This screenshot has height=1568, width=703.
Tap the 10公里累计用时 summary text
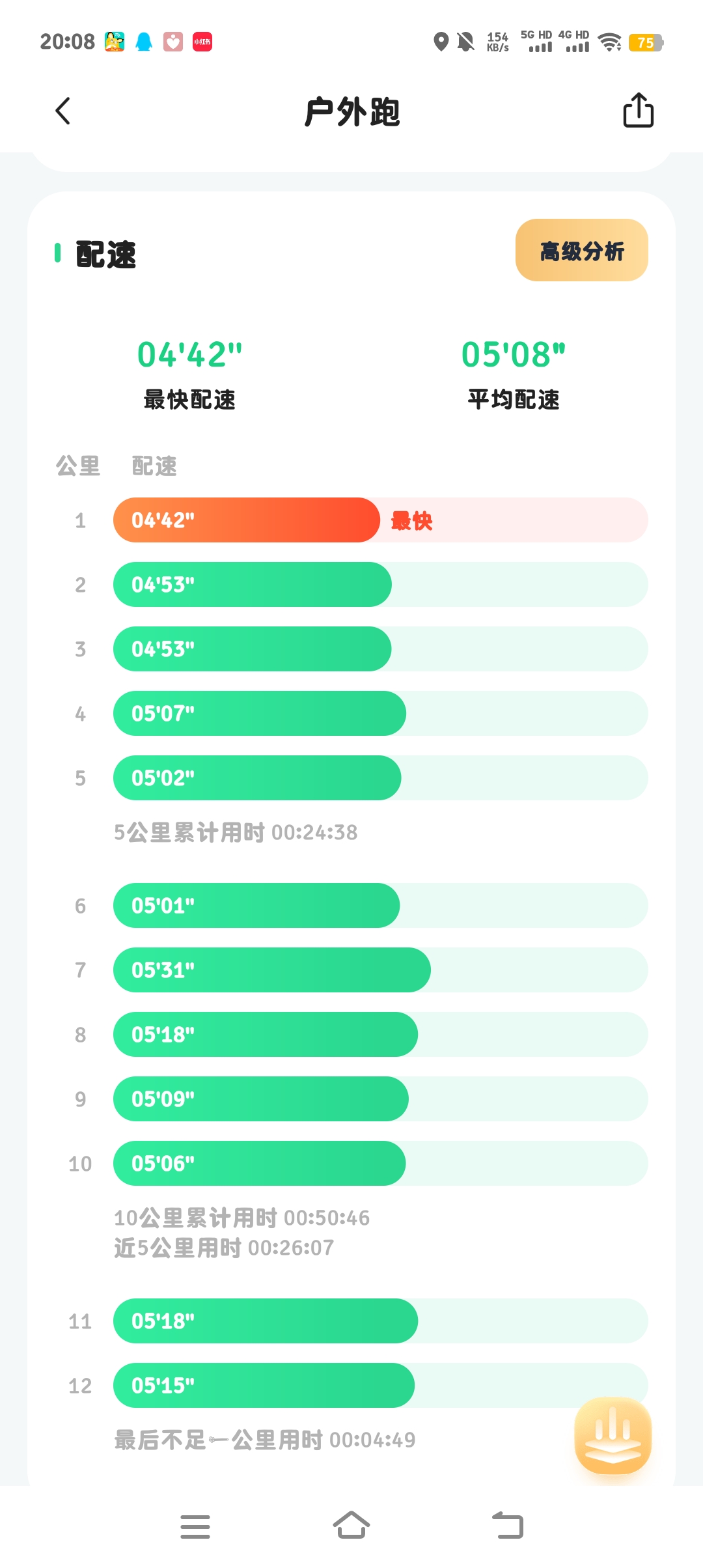pos(241,1218)
